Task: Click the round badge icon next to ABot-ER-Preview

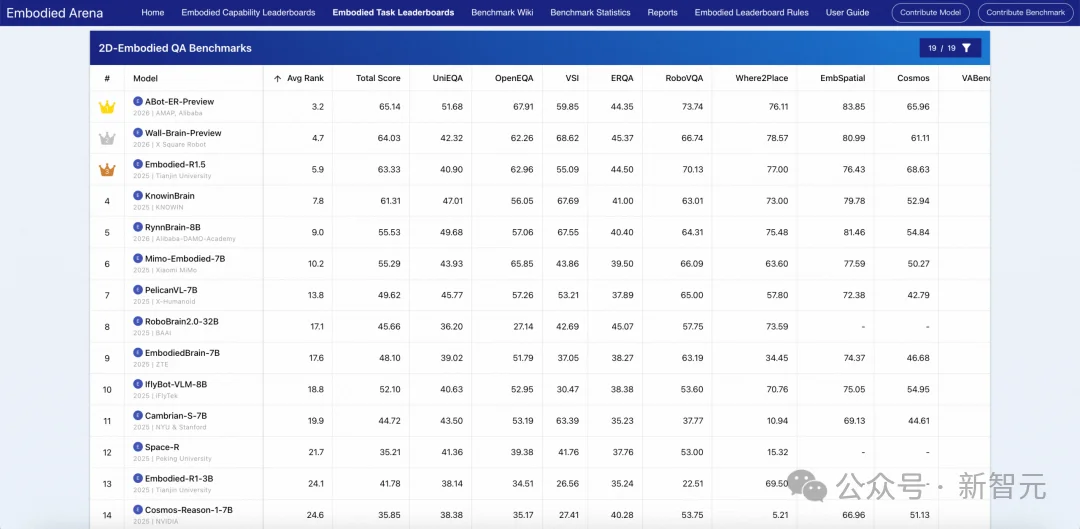Action: coord(138,101)
